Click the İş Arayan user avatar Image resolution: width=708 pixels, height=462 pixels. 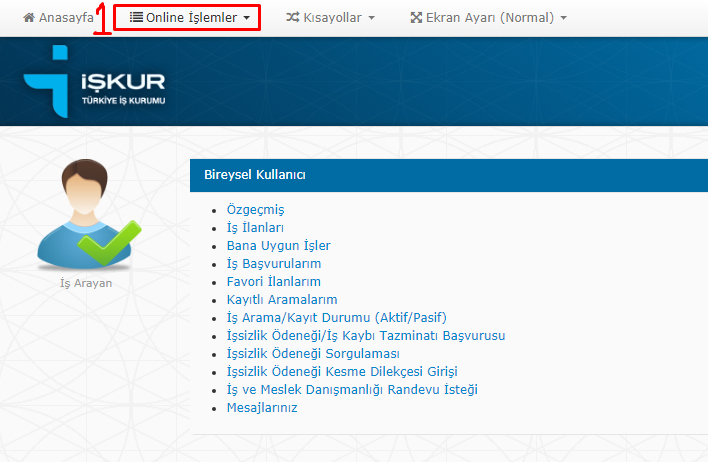click(89, 214)
